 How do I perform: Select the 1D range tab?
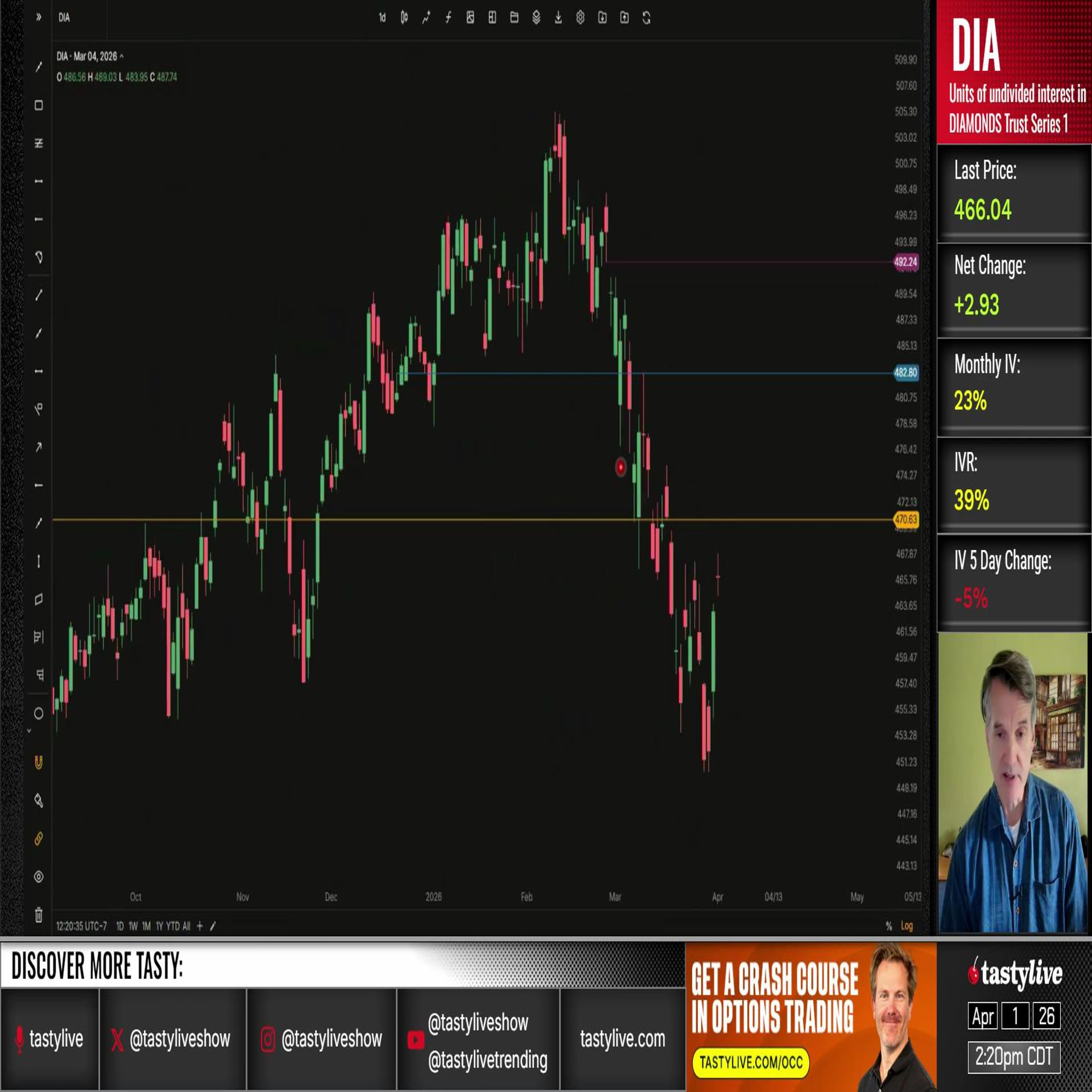(120, 926)
